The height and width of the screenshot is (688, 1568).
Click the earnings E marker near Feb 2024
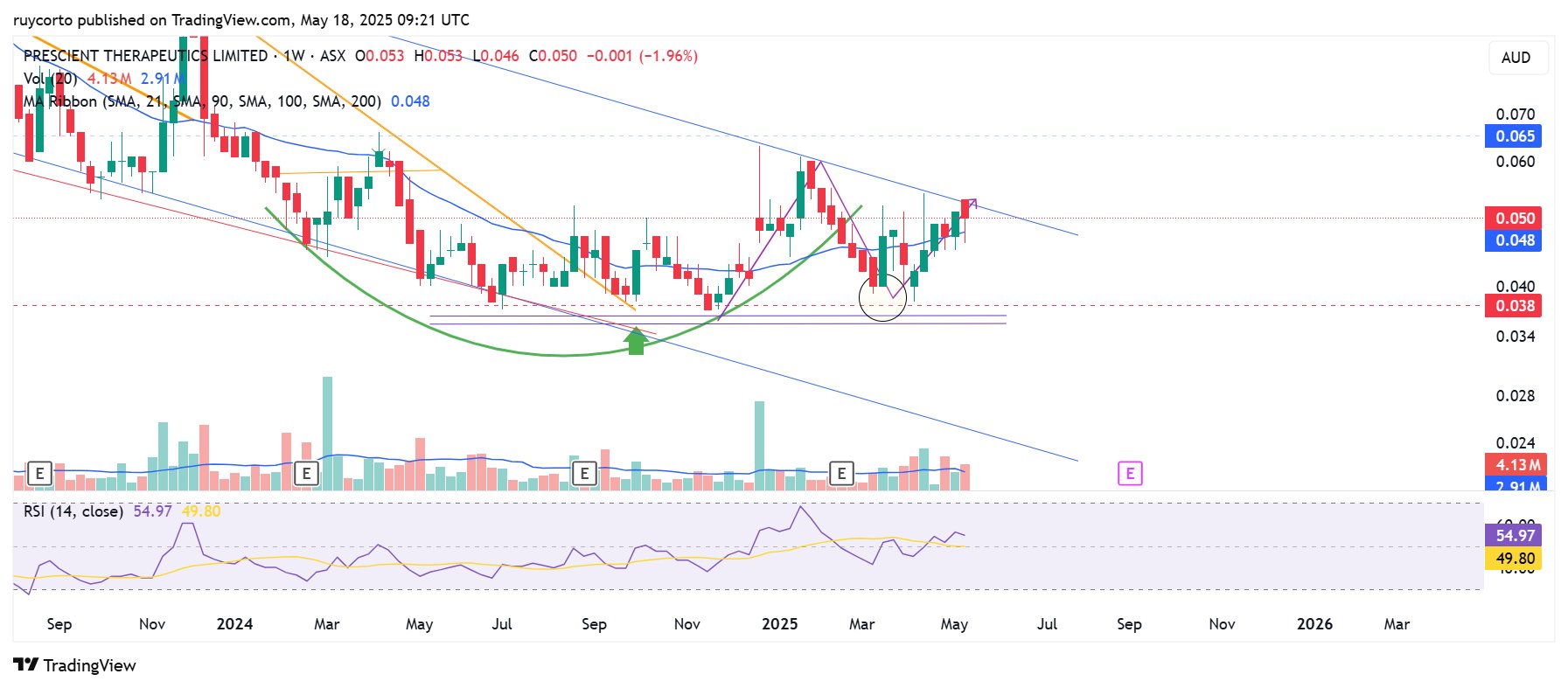[306, 474]
